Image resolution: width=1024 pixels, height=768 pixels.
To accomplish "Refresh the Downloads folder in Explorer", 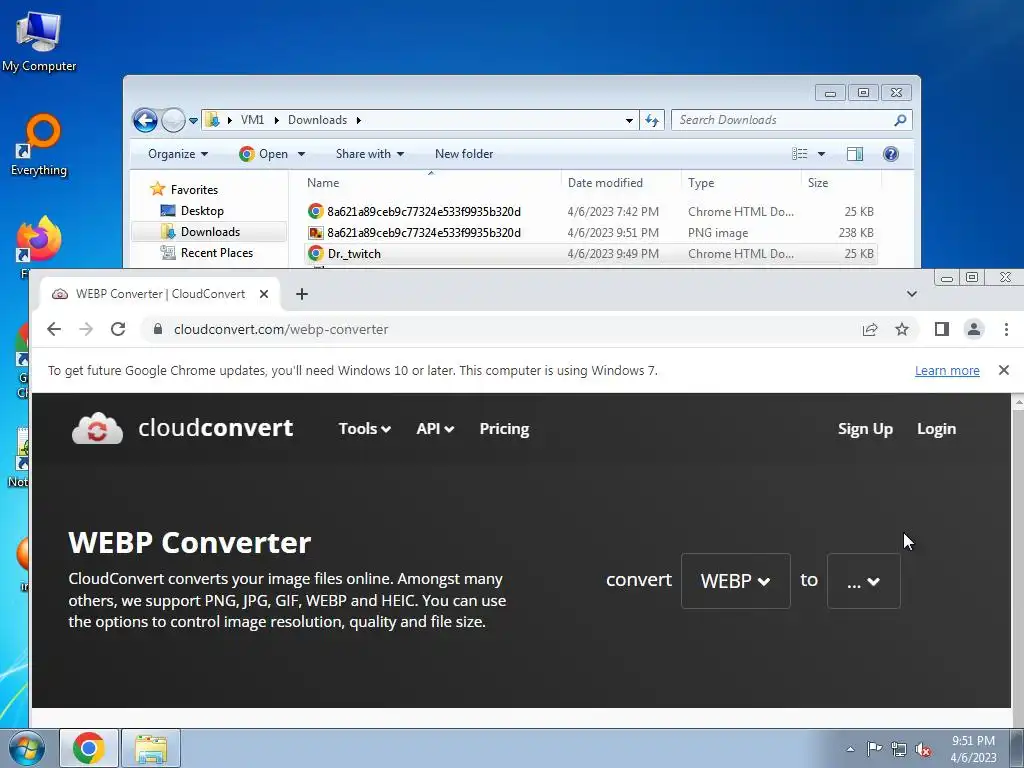I will tap(652, 120).
